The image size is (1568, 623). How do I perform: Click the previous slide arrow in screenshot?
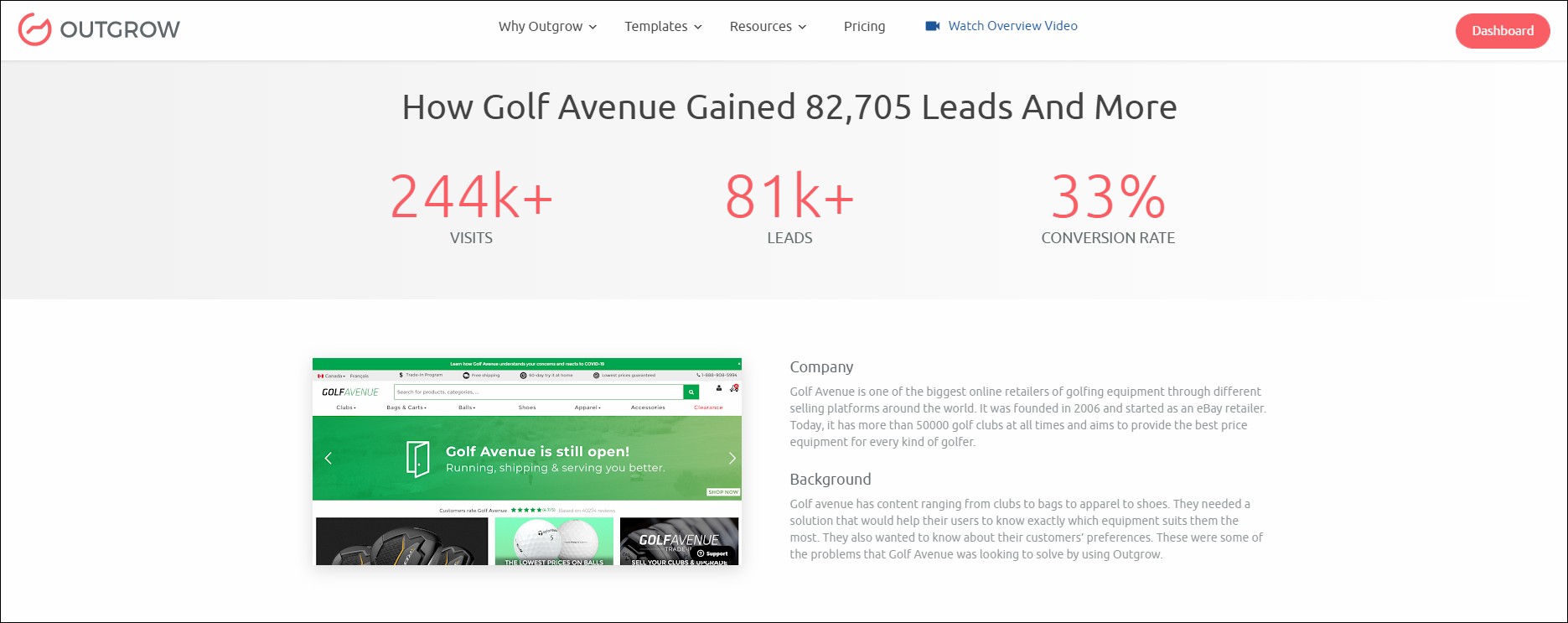[x=328, y=458]
